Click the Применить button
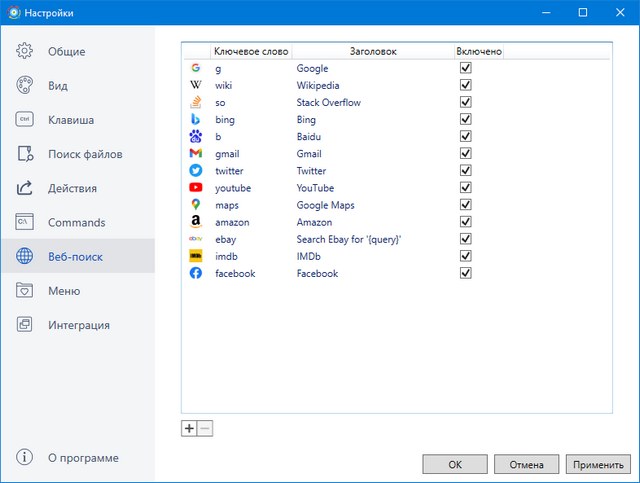Image resolution: width=640 pixels, height=483 pixels. click(x=600, y=465)
